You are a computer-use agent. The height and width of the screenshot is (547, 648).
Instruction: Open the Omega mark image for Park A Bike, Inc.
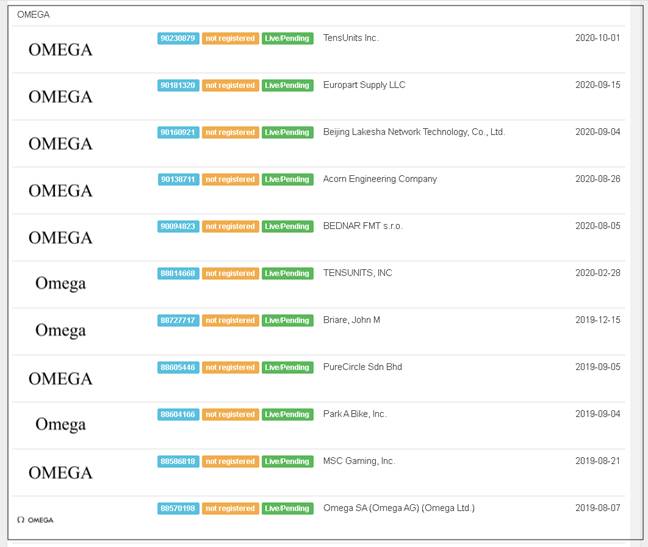click(60, 425)
